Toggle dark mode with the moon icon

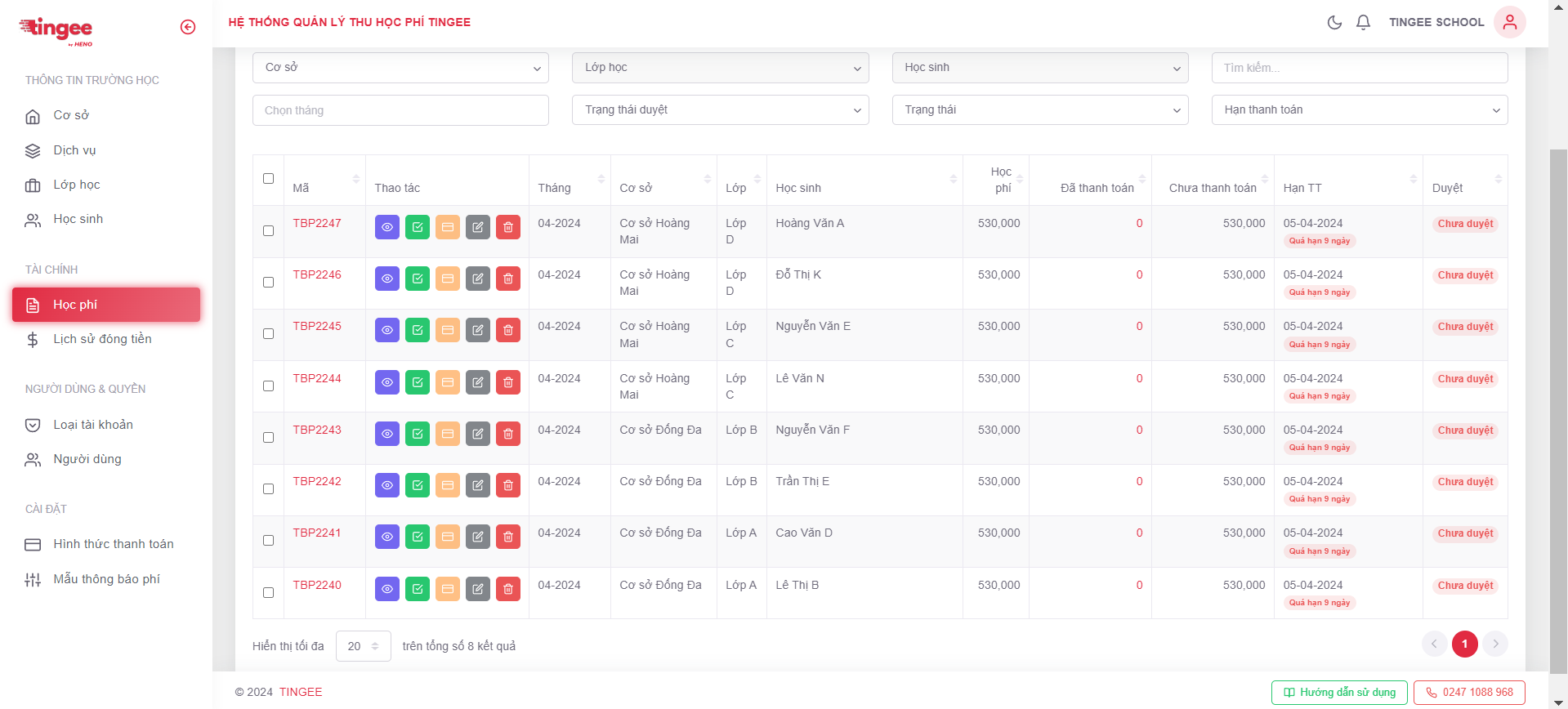tap(1334, 22)
